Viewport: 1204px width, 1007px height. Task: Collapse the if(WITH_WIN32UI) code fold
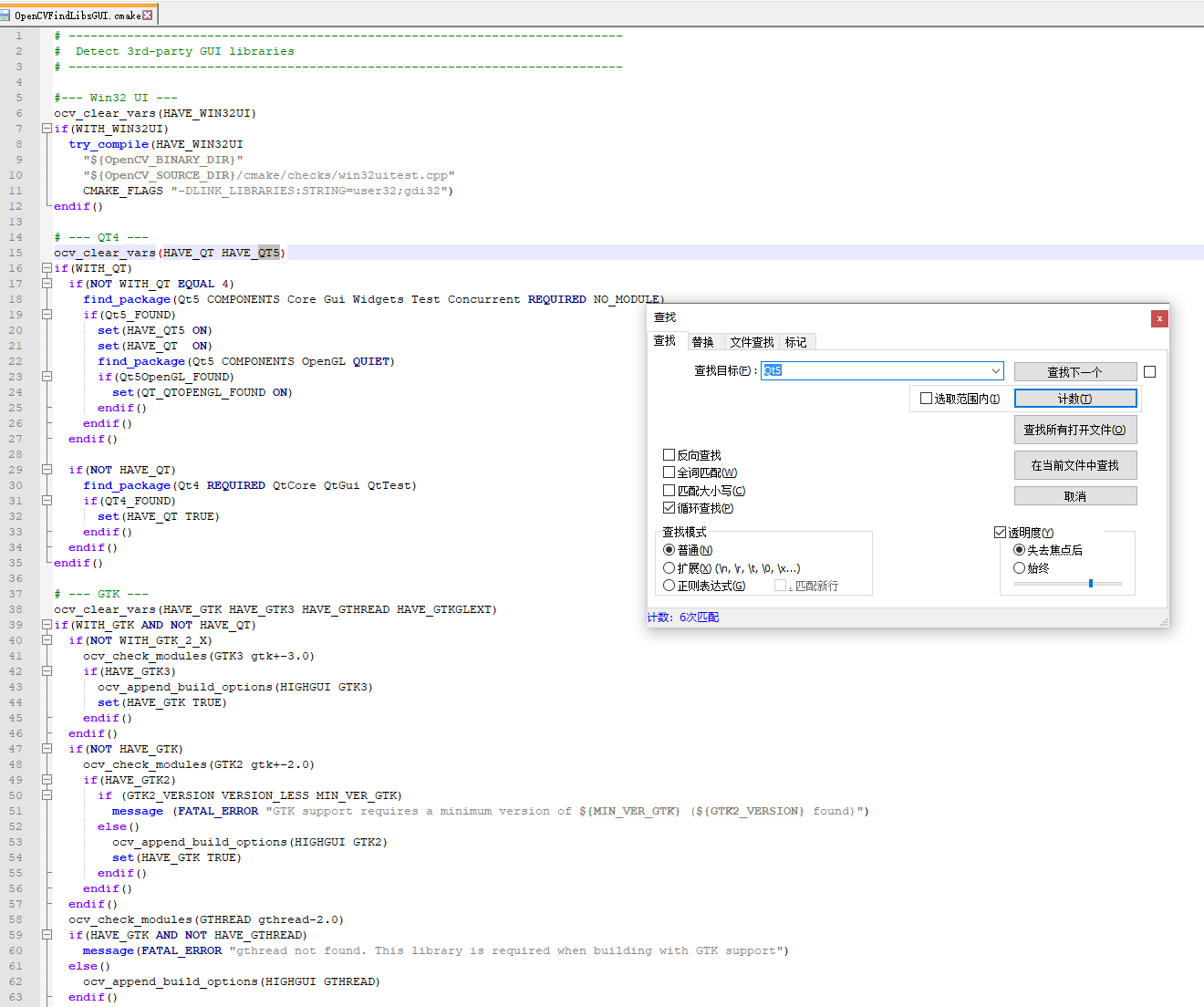(46, 129)
